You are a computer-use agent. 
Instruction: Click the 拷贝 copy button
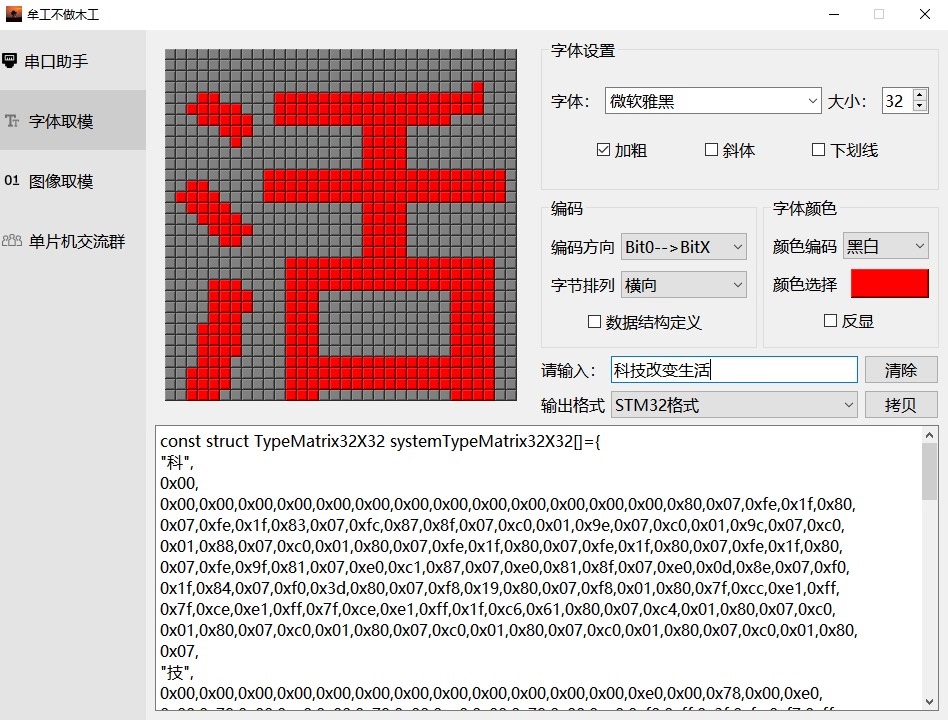pos(901,404)
